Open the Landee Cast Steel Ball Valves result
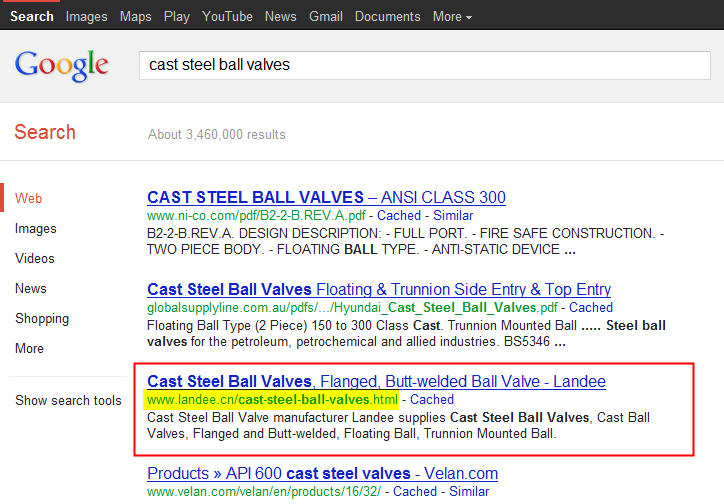724x504 pixels. (376, 381)
